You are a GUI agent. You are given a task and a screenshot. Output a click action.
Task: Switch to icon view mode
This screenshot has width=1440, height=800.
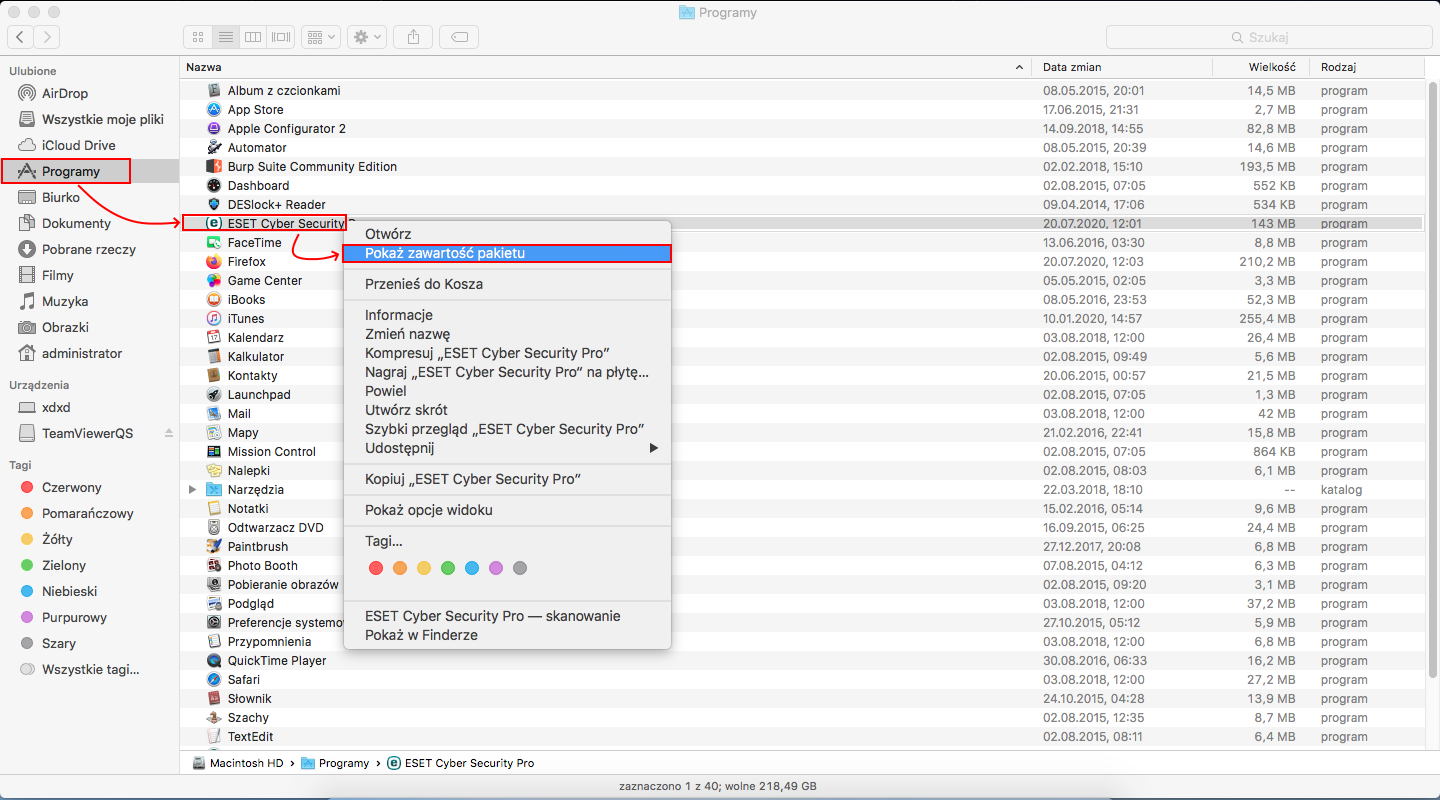(198, 37)
